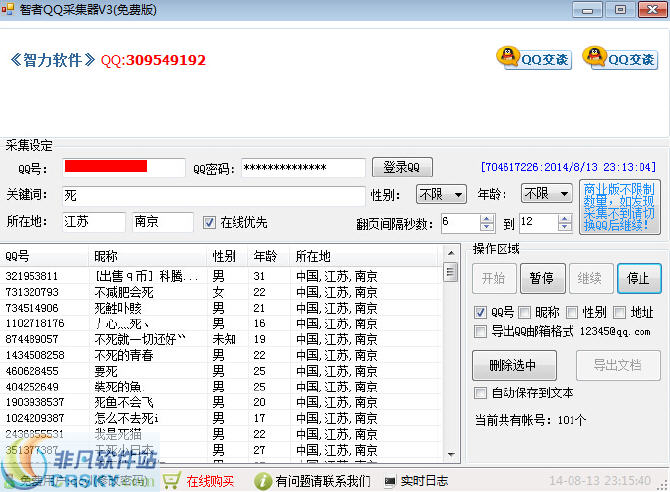Check 导出QQ邮箱格式 option
The height and width of the screenshot is (492, 670).
click(x=480, y=331)
